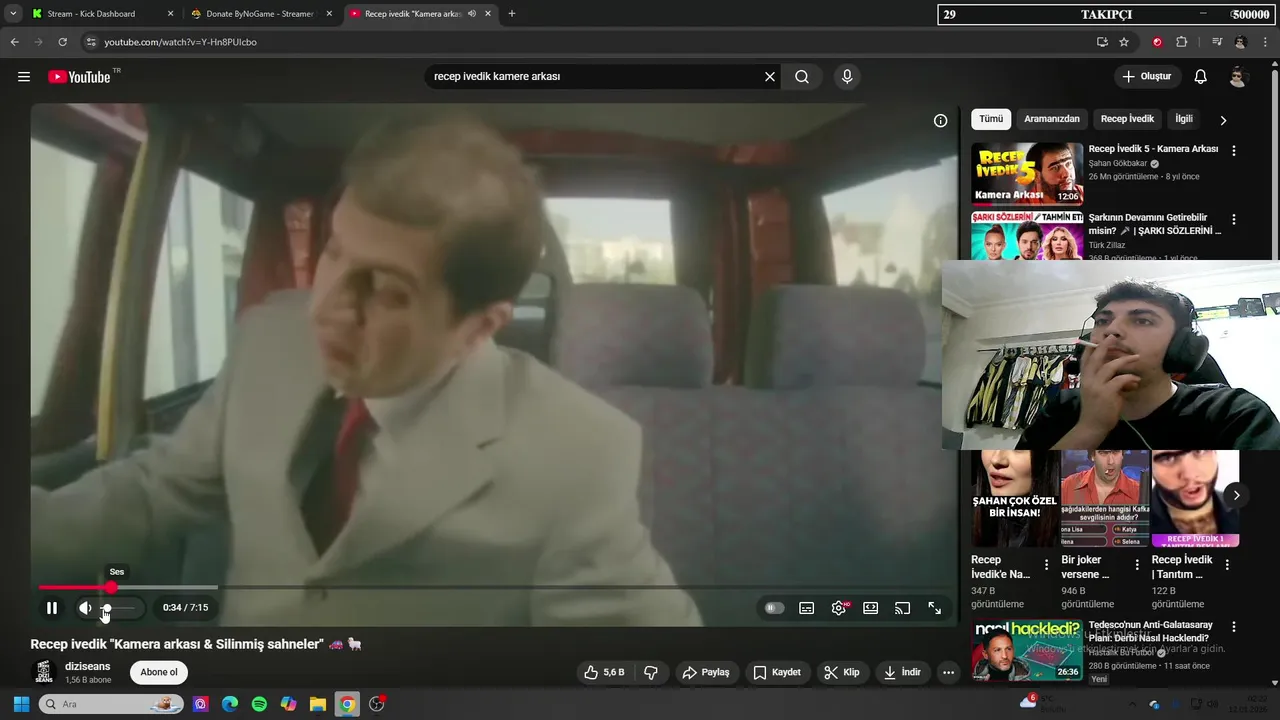Viewport: 1280px width, 720px height.
Task: Select the Aramanızdan filter chip
Action: click(1052, 119)
